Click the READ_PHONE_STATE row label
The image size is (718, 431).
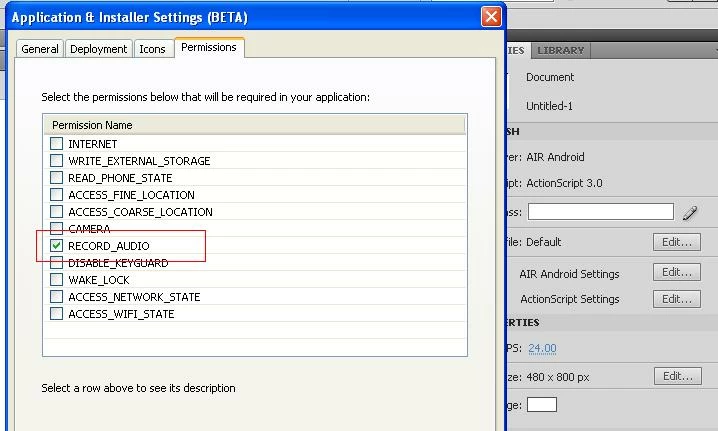coord(120,178)
